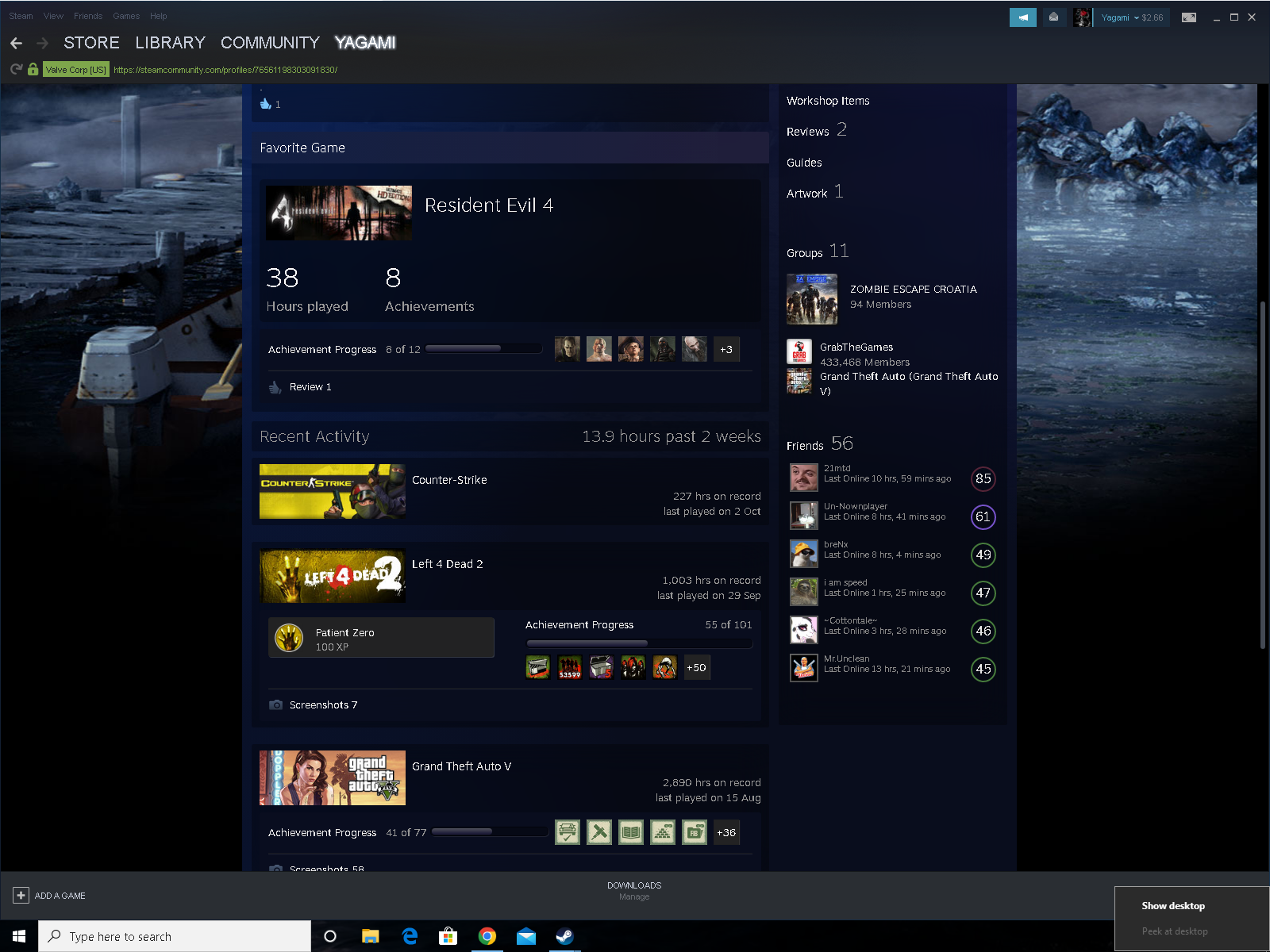Viewport: 1270px width, 952px height.
Task: Enter Big Picture mode icon
Action: 1188,17
